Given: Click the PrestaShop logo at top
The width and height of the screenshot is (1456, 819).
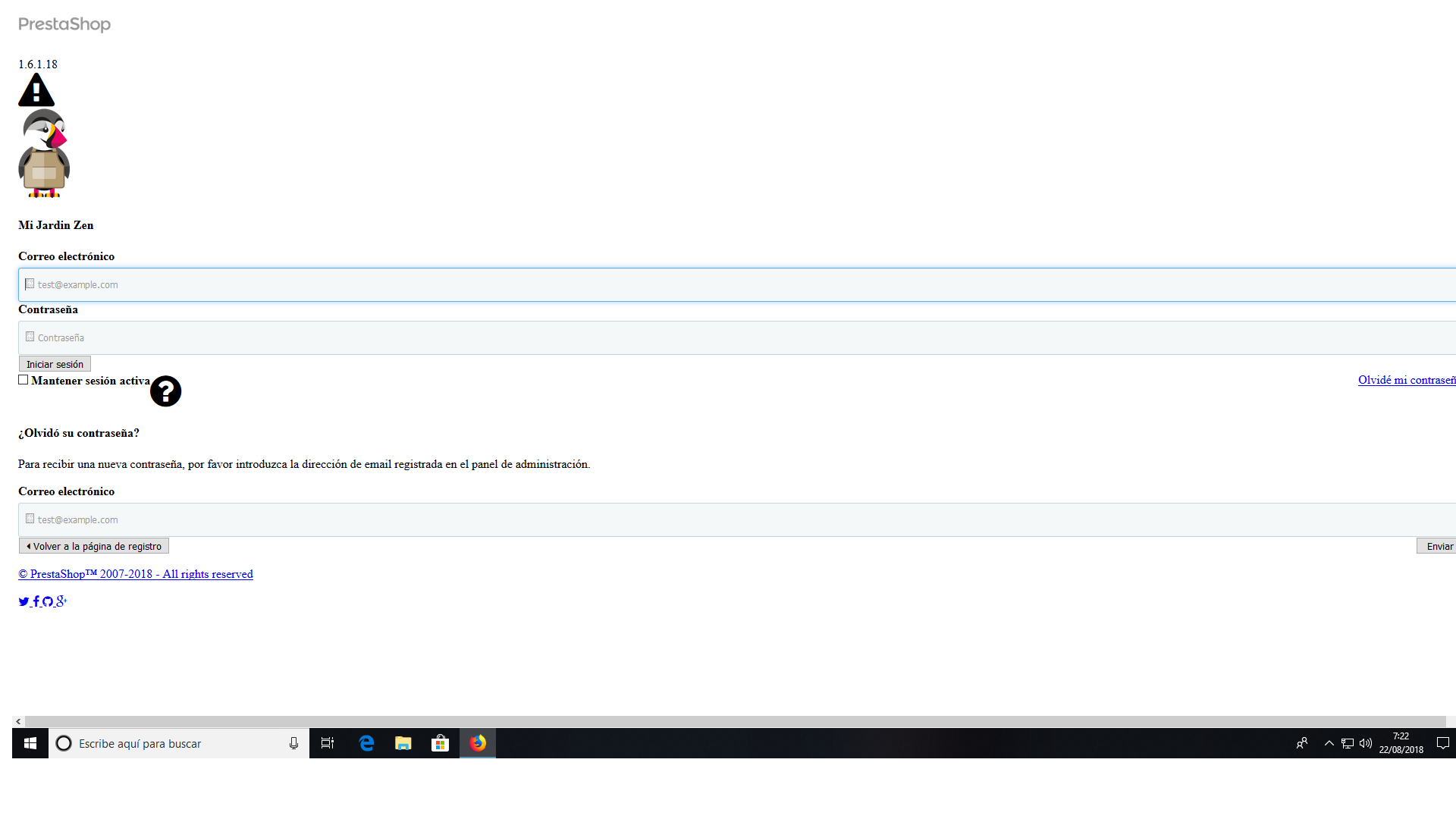Looking at the screenshot, I should click(x=64, y=24).
